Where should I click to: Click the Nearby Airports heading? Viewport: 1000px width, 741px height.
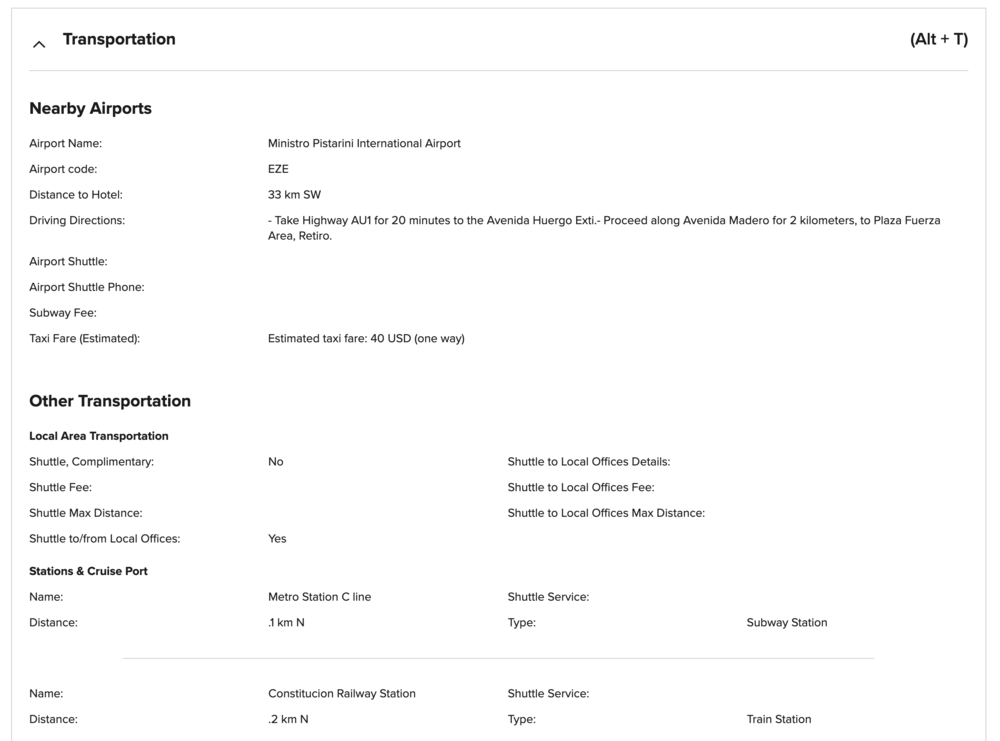click(90, 108)
